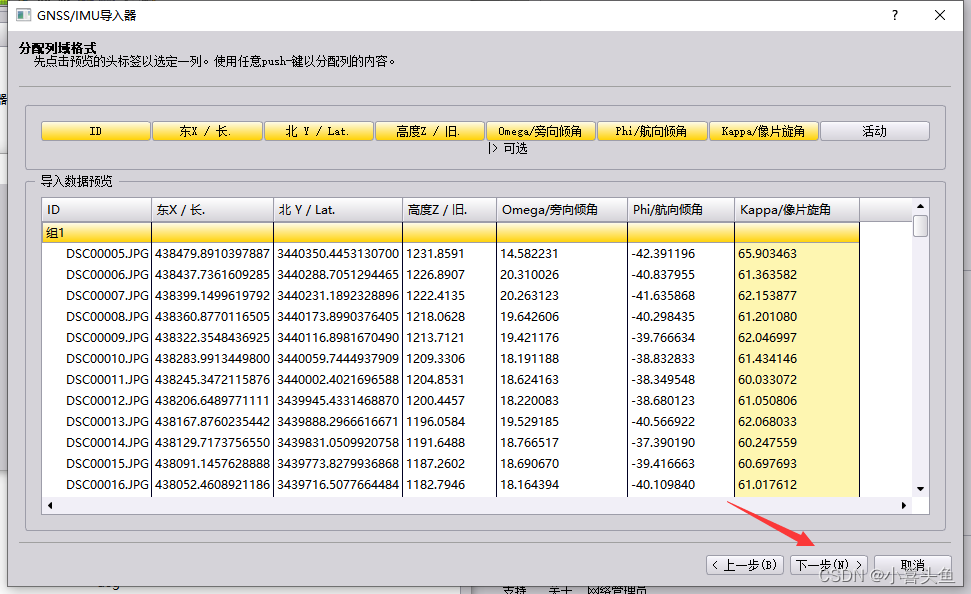Screen dimensions: 971x594
Task: Select the Kappa/像片旋角 column header
Action: [796, 209]
